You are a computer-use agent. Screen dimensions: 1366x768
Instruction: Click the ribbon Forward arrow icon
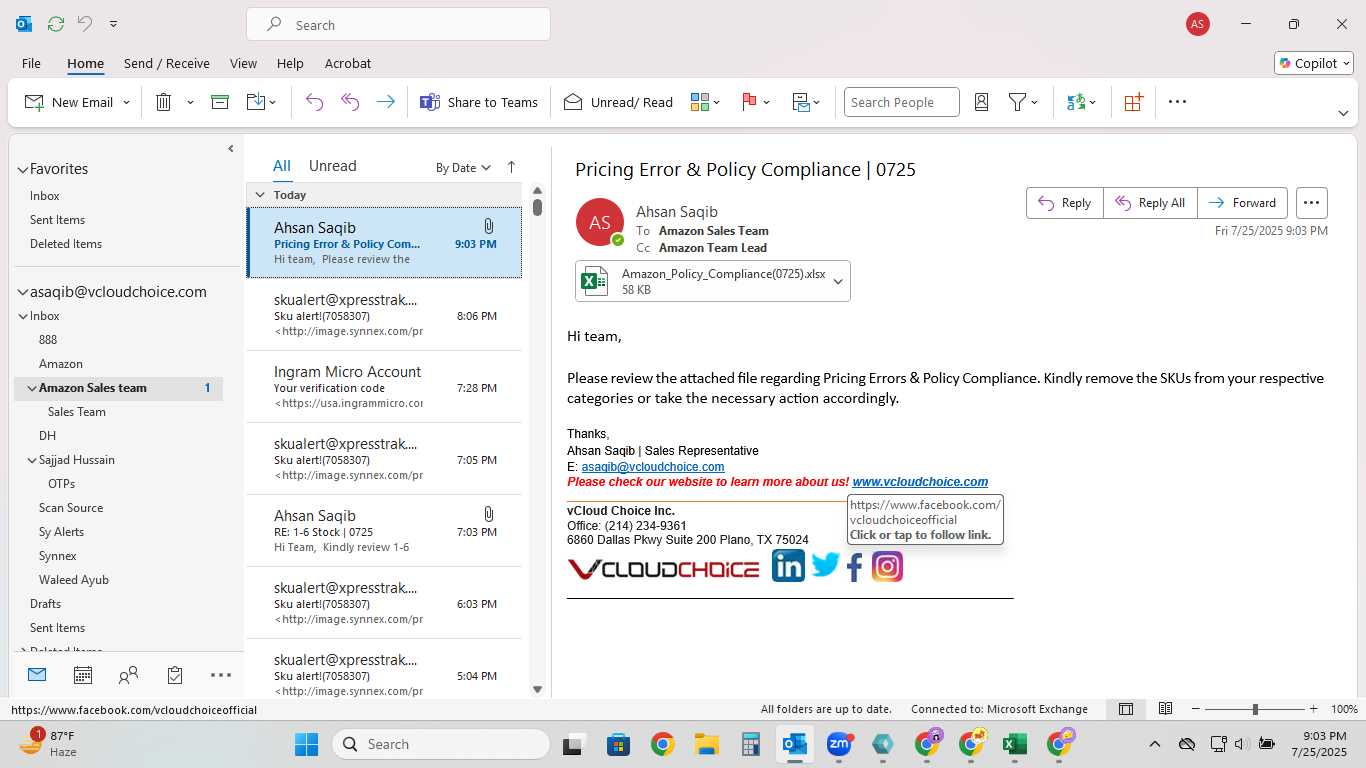385,102
